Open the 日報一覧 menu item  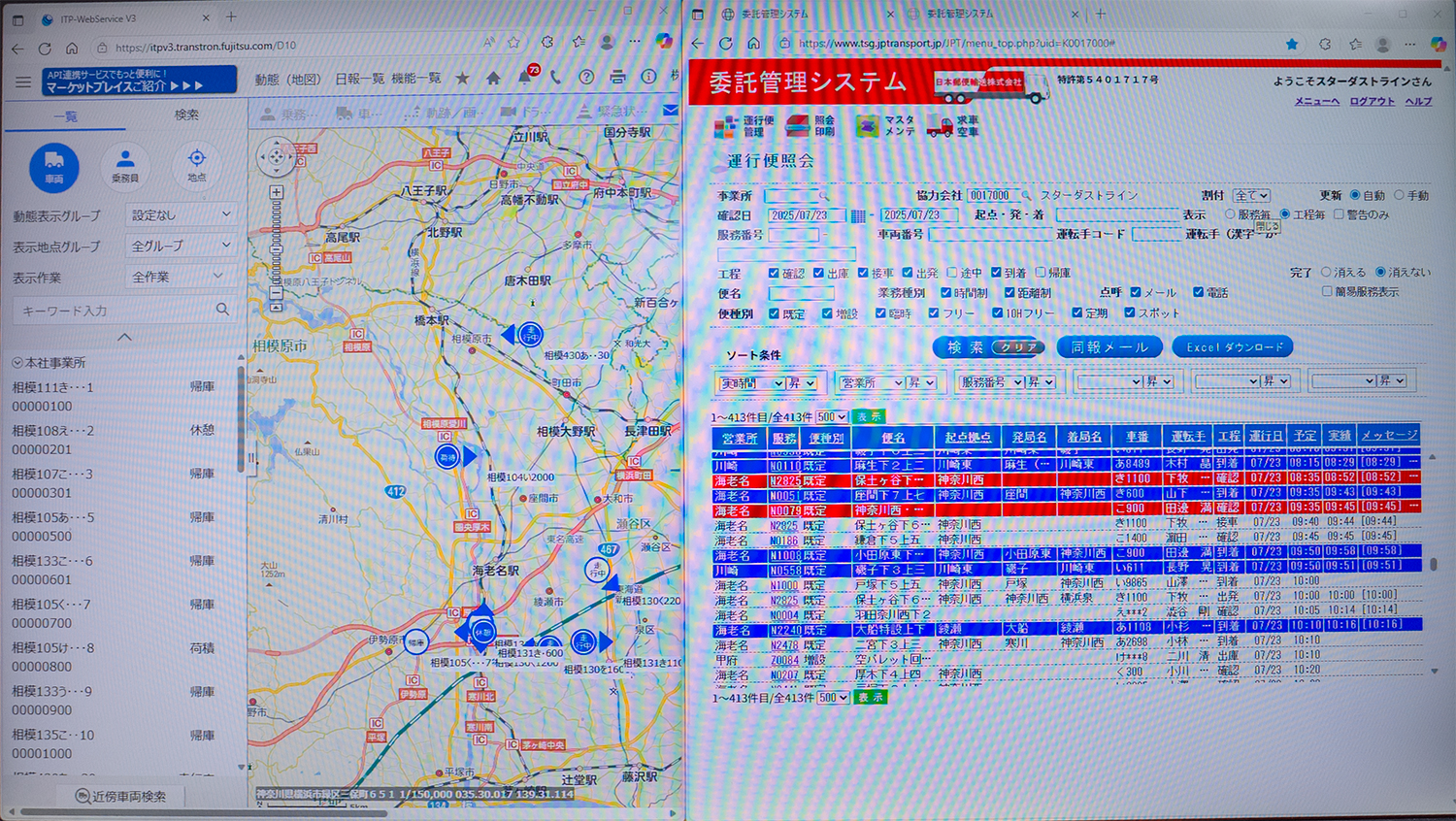pyautogui.click(x=359, y=79)
